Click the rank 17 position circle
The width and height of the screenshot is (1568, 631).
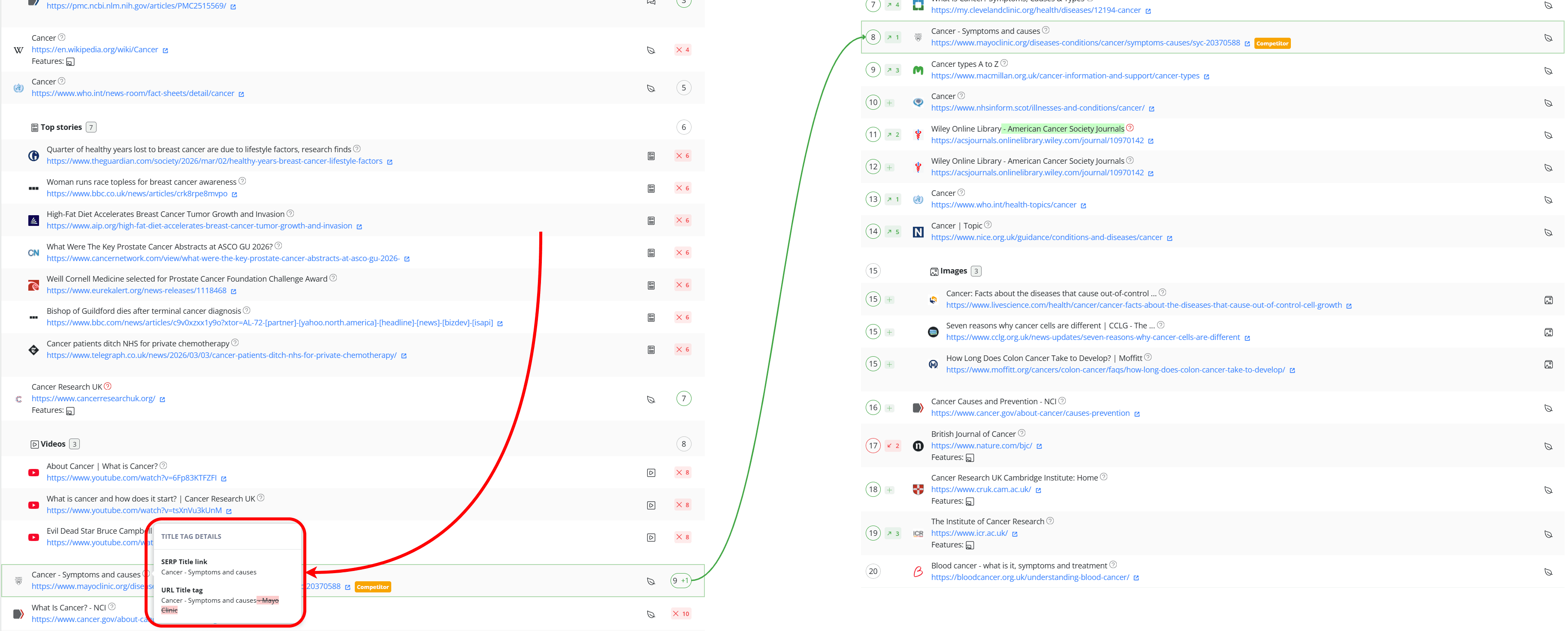[873, 446]
